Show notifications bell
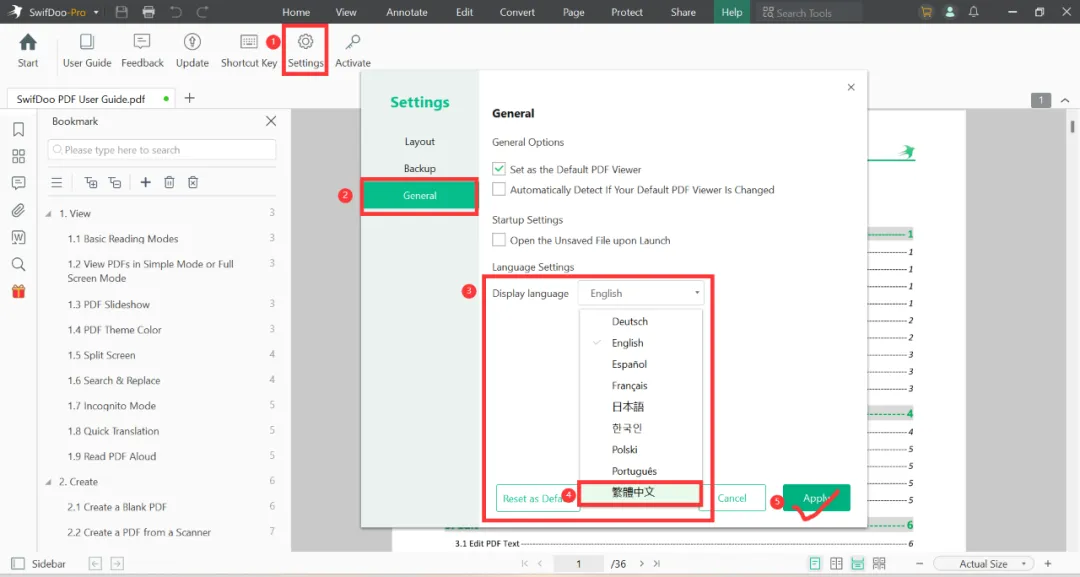 coord(973,12)
